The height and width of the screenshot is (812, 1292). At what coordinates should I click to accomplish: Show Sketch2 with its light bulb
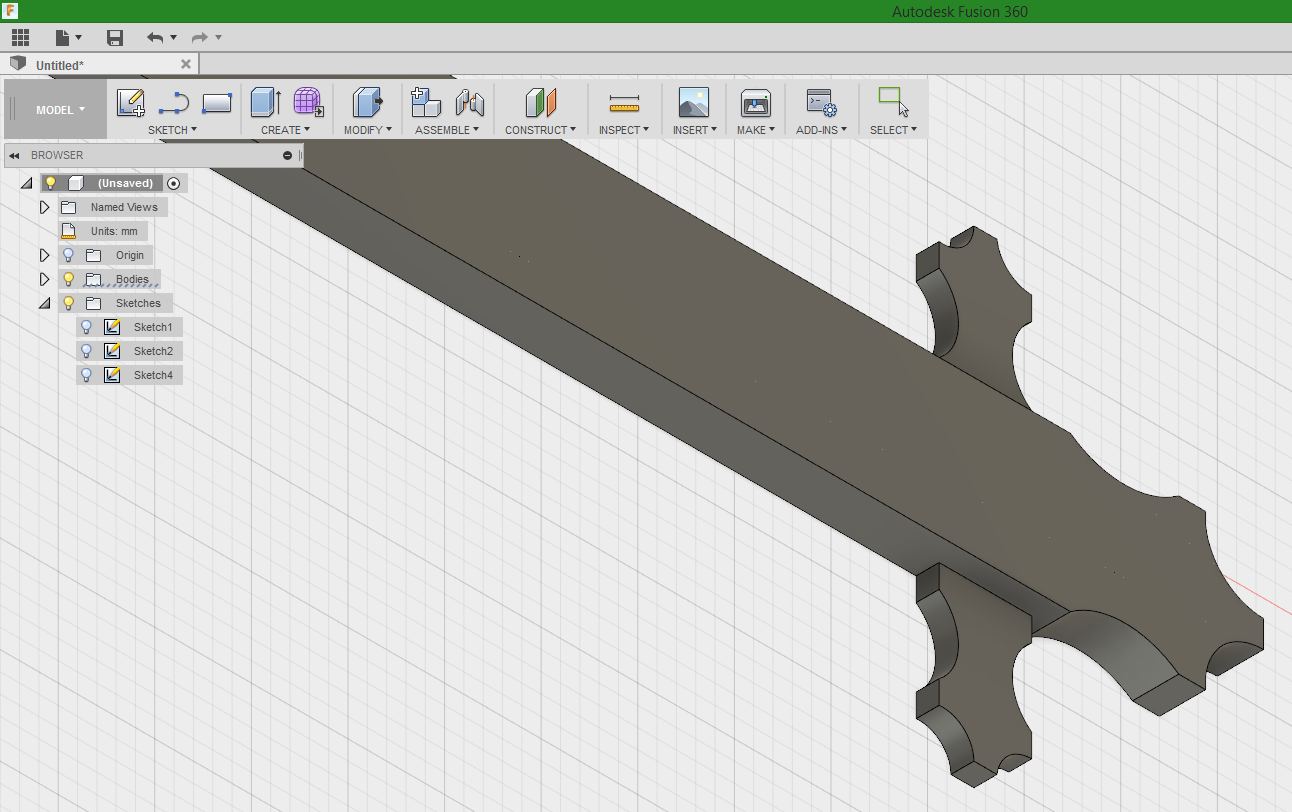tap(87, 351)
